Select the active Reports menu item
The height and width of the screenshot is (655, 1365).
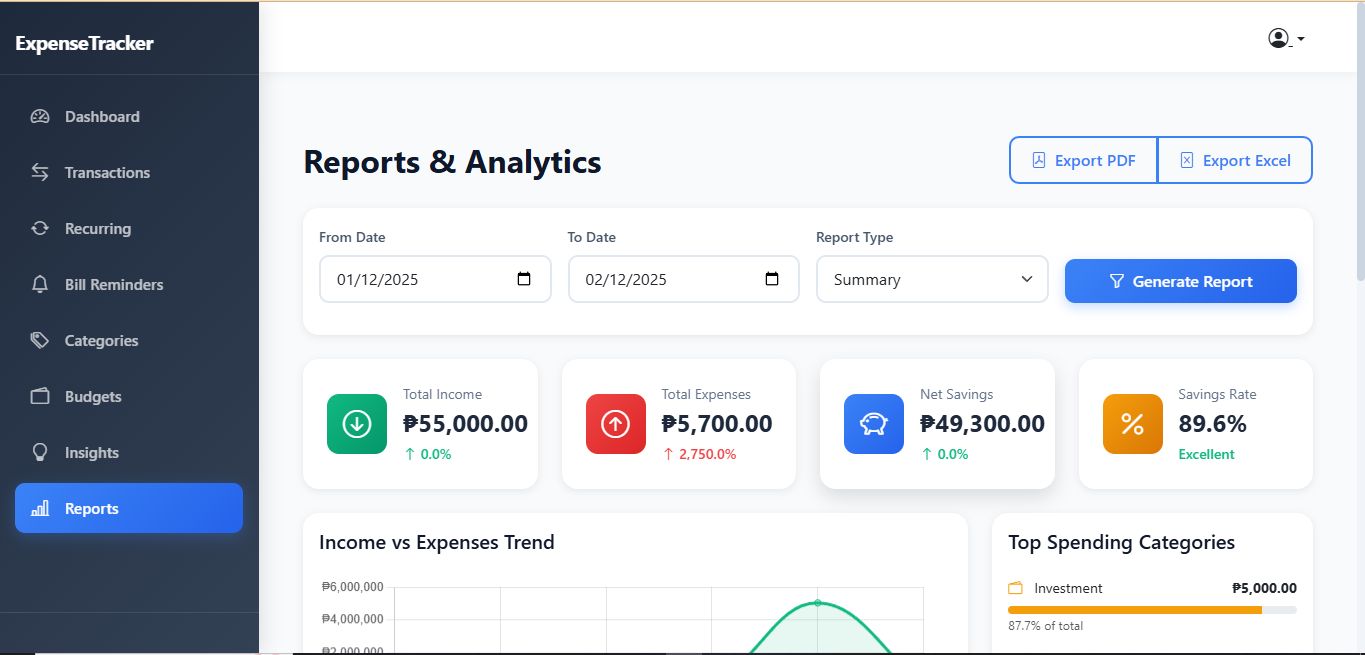click(129, 508)
